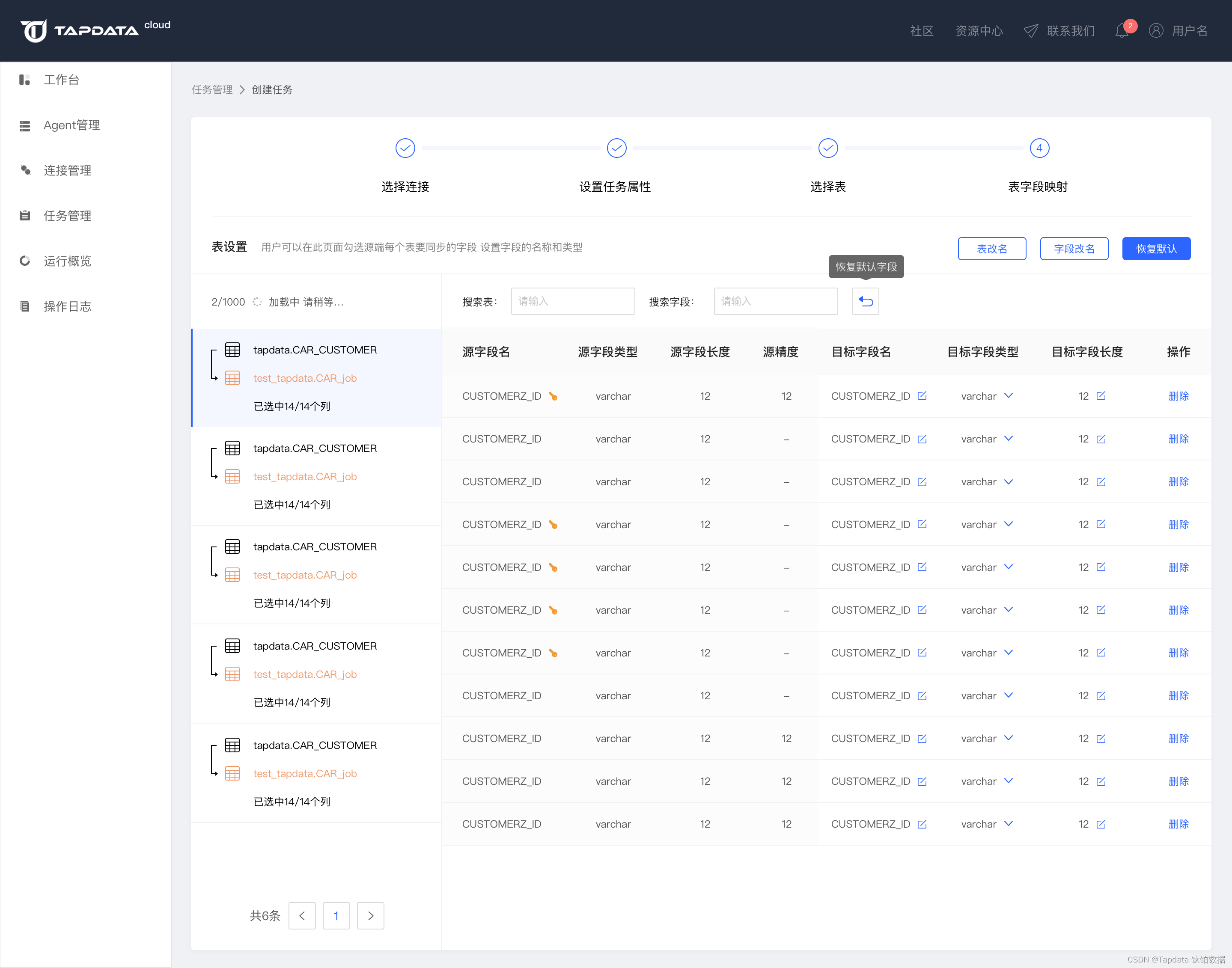Open 运行概览 from the sidebar
The image size is (1232, 968).
(67, 261)
